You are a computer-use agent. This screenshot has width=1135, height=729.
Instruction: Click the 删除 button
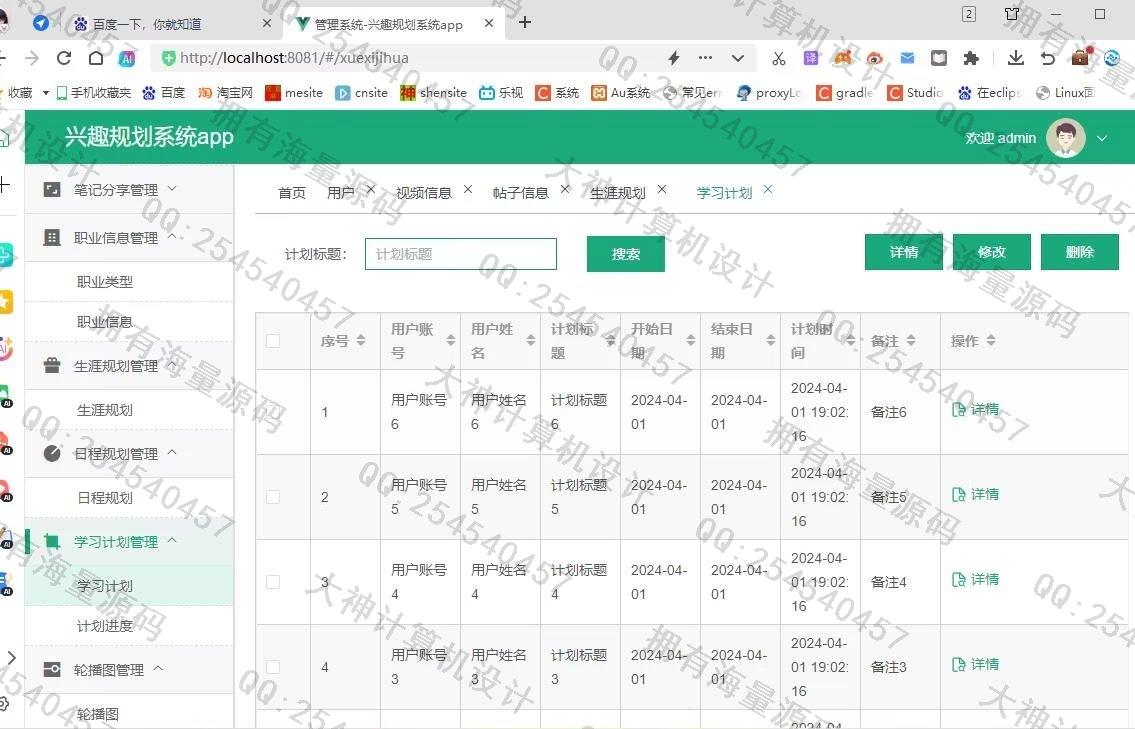1079,252
